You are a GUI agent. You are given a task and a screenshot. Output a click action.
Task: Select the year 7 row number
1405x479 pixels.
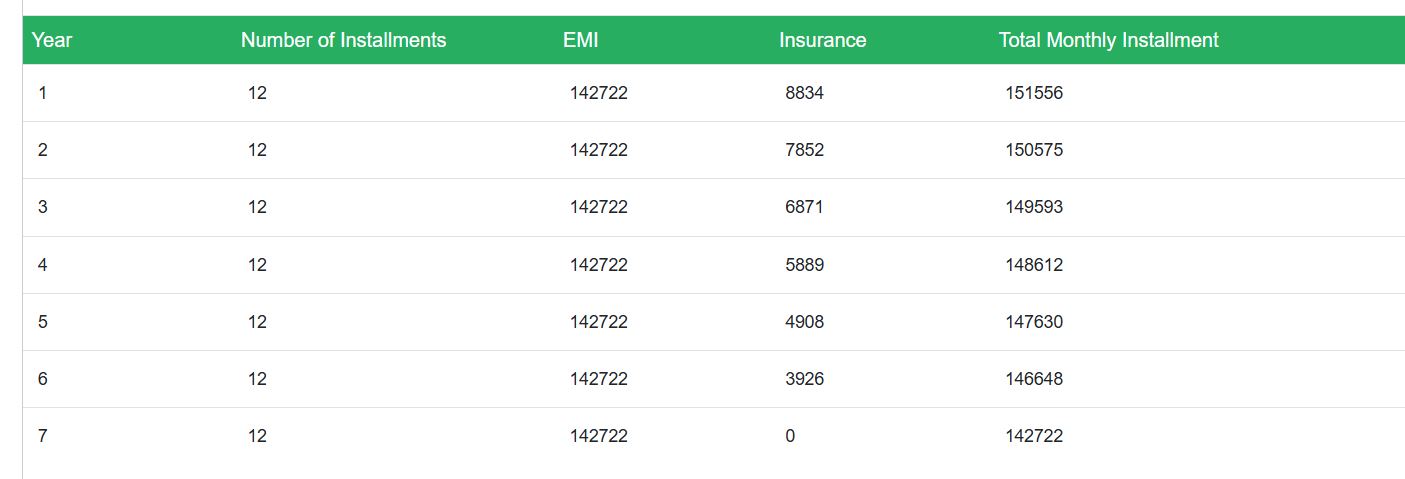coord(43,436)
